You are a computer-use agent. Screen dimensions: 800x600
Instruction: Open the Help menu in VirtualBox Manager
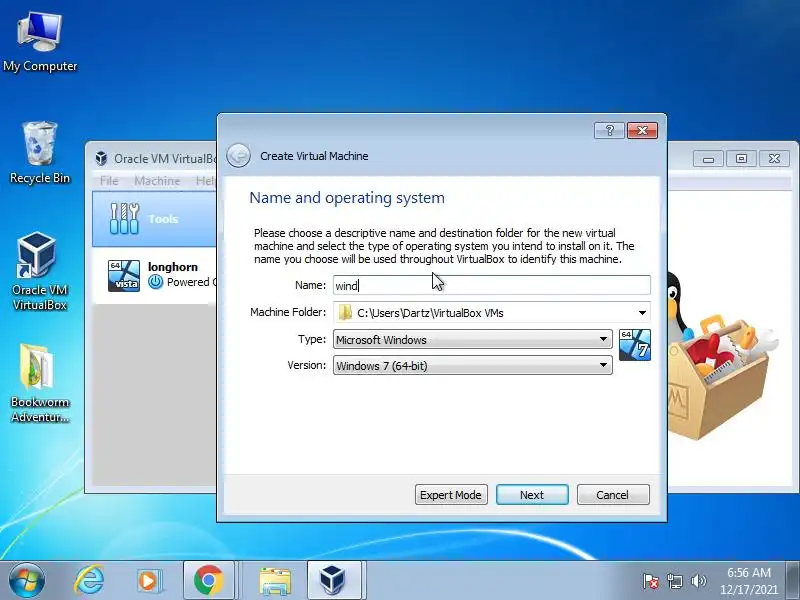pos(205,181)
